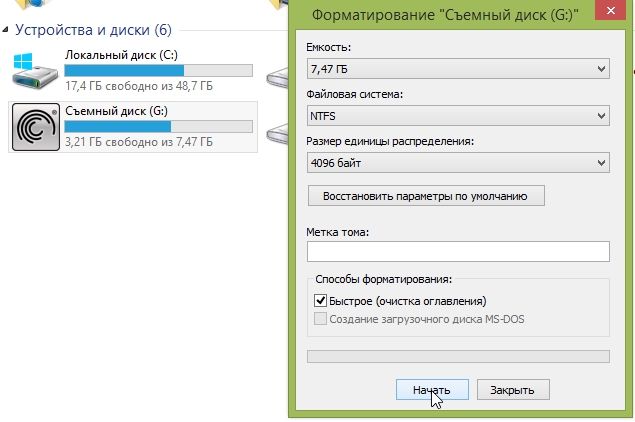Screen dimensions: 635x422
Task: Click Восстановить параметры по умолчанию button
Action: click(426, 196)
